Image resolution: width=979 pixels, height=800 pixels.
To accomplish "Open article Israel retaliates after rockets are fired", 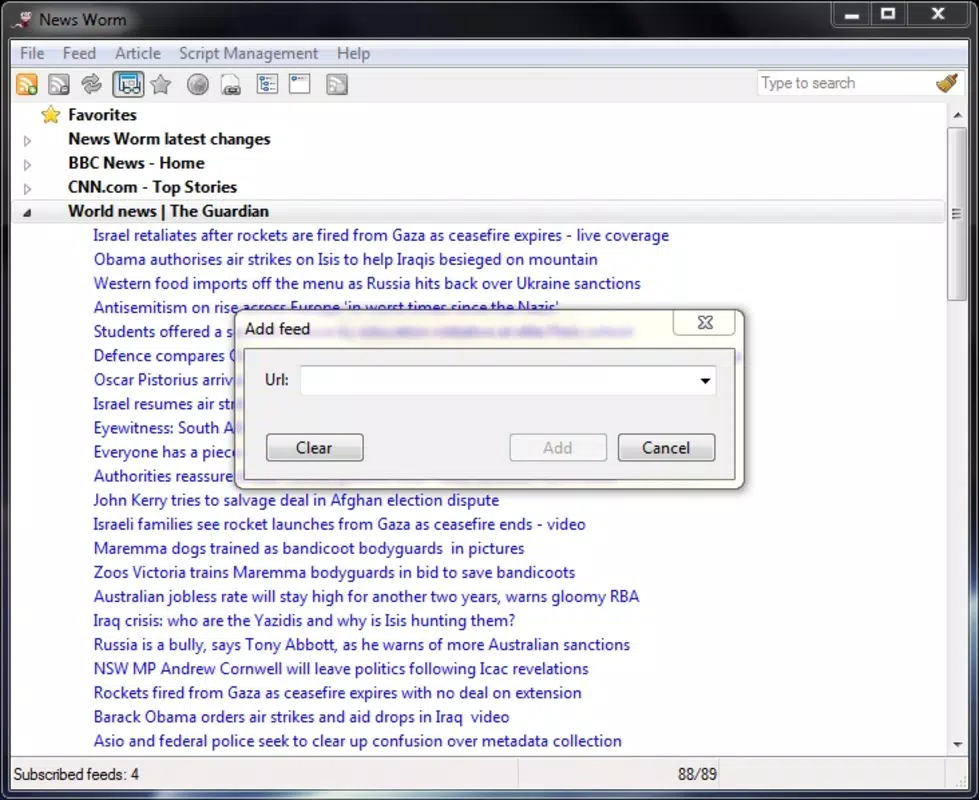I will tap(381, 235).
